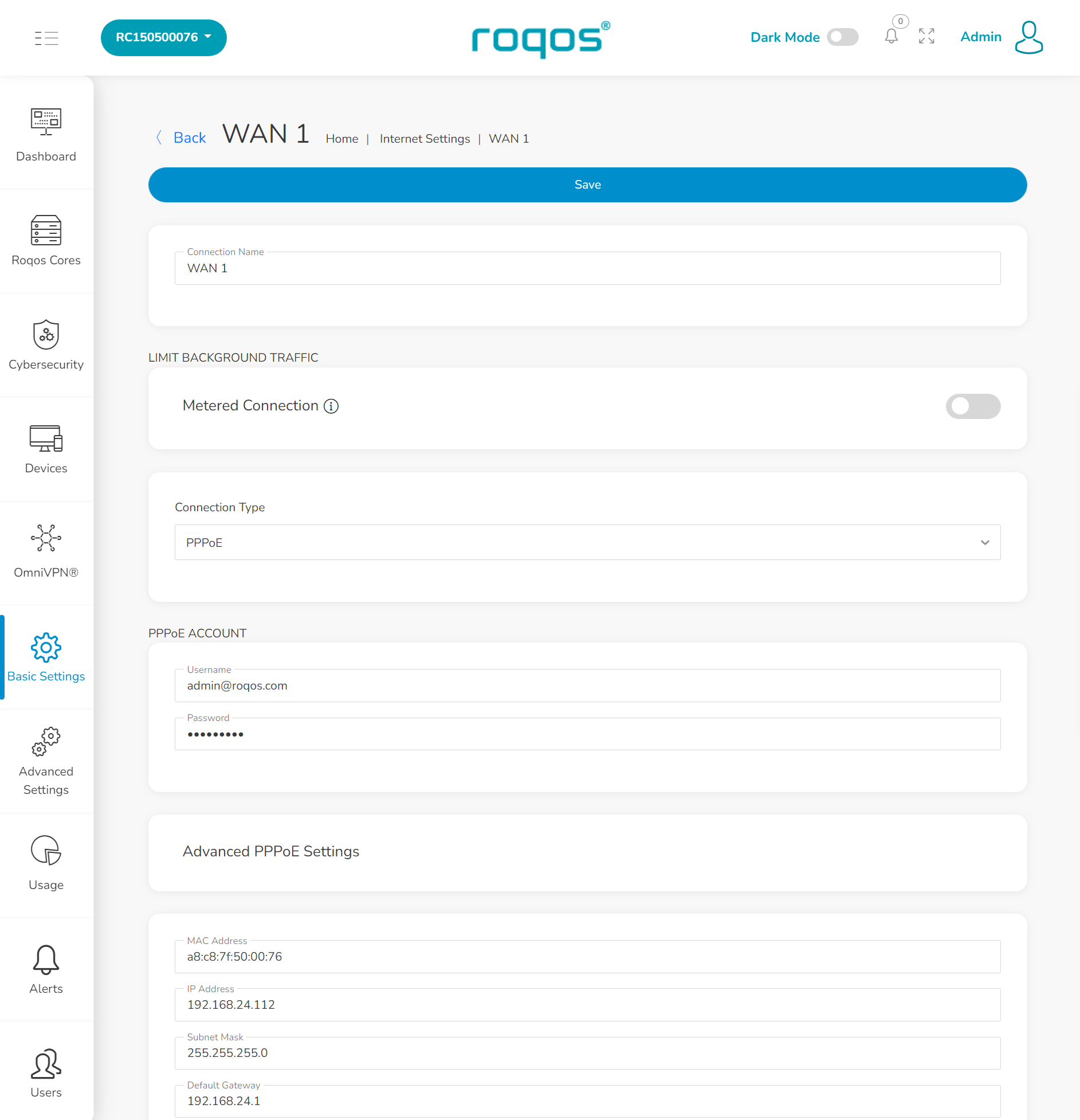Image resolution: width=1080 pixels, height=1120 pixels.
Task: Open the notifications bell icon
Action: (891, 37)
